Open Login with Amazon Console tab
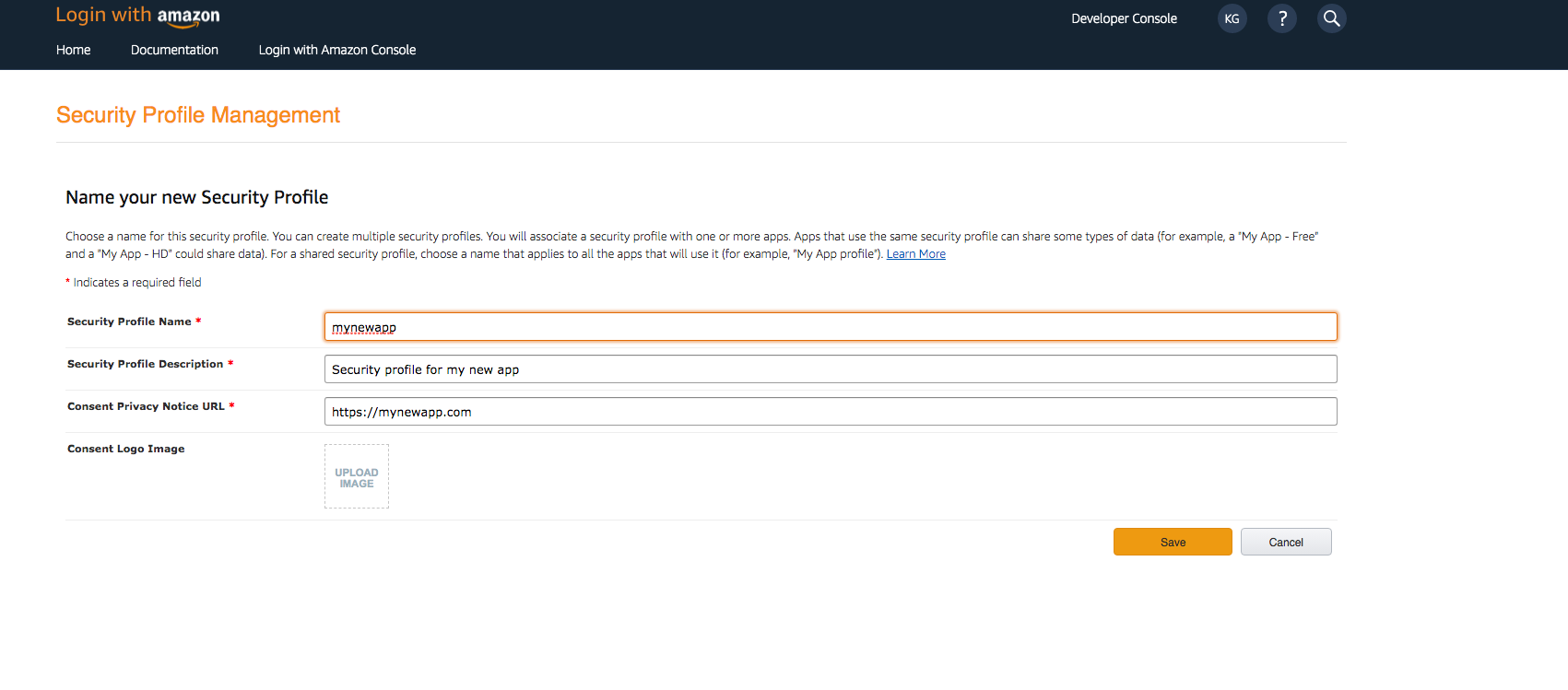This screenshot has height=690, width=1568. tap(336, 50)
